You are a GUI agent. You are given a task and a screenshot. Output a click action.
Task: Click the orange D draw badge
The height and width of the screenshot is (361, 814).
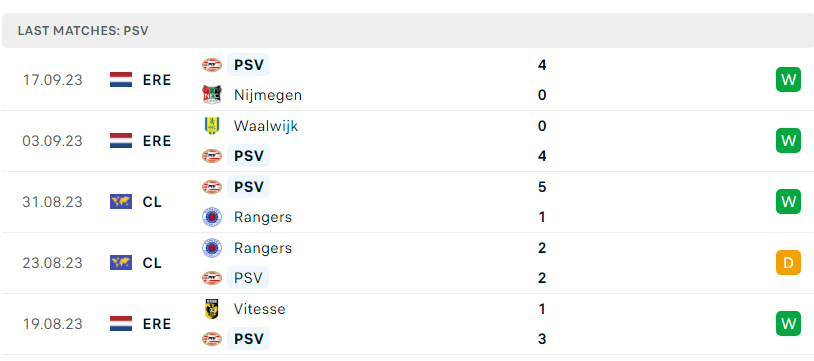[788, 263]
